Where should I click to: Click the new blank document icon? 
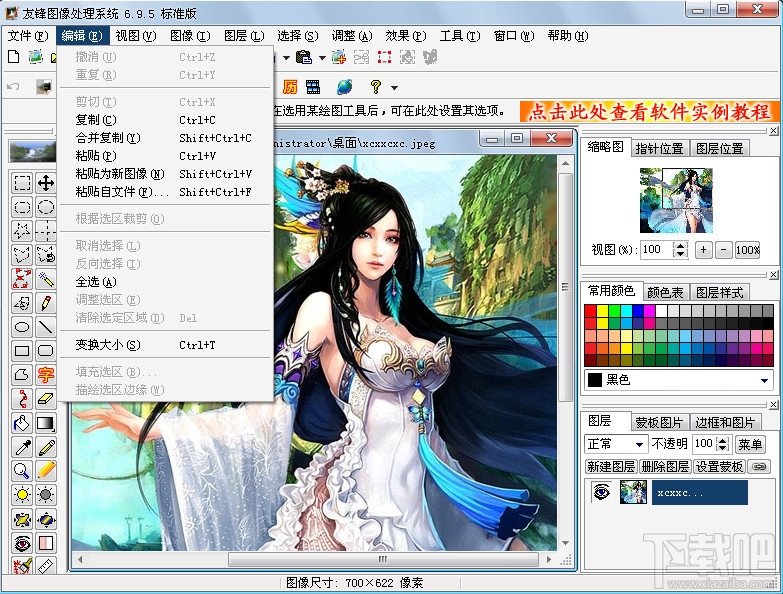point(13,57)
